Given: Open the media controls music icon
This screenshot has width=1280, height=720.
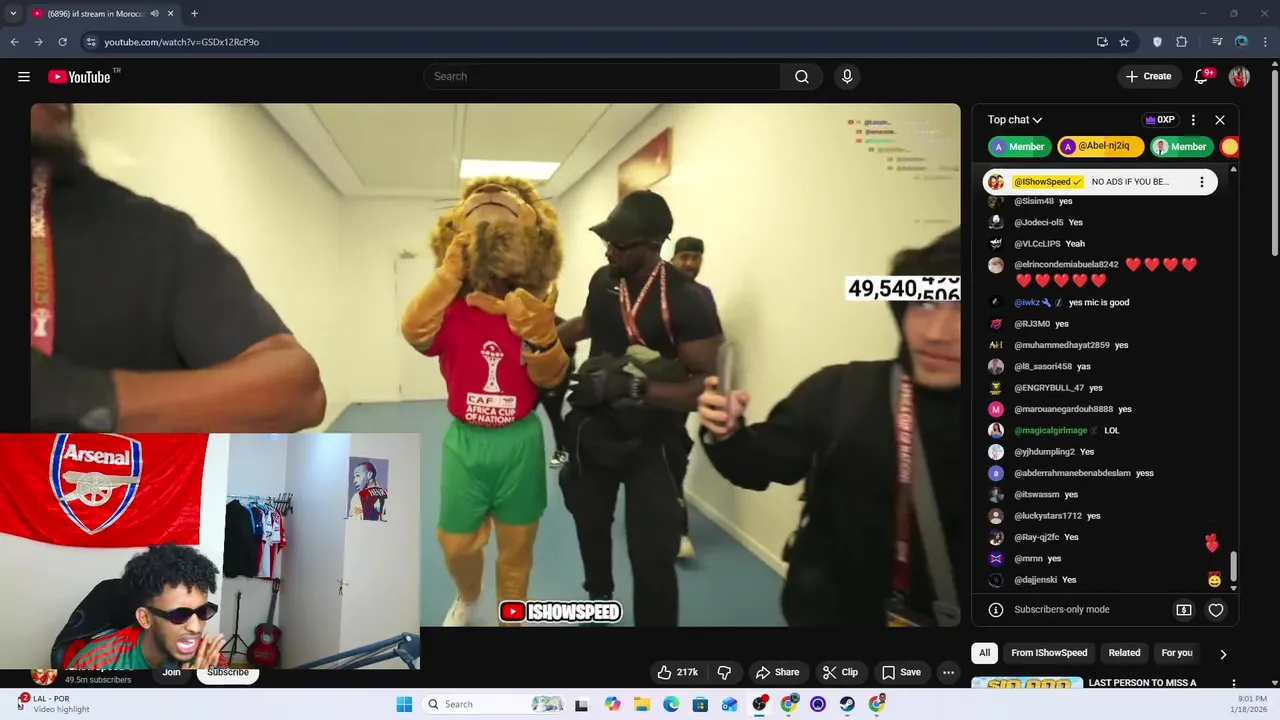Looking at the screenshot, I should point(1217,42).
